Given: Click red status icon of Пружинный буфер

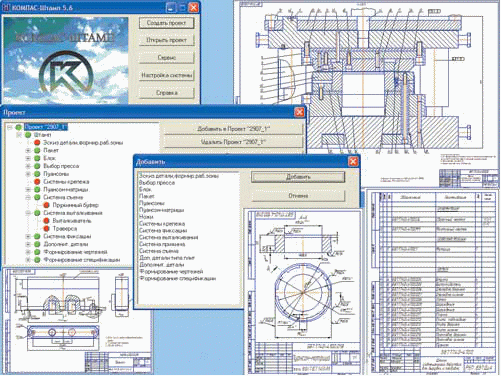Looking at the screenshot, I should (47, 205).
